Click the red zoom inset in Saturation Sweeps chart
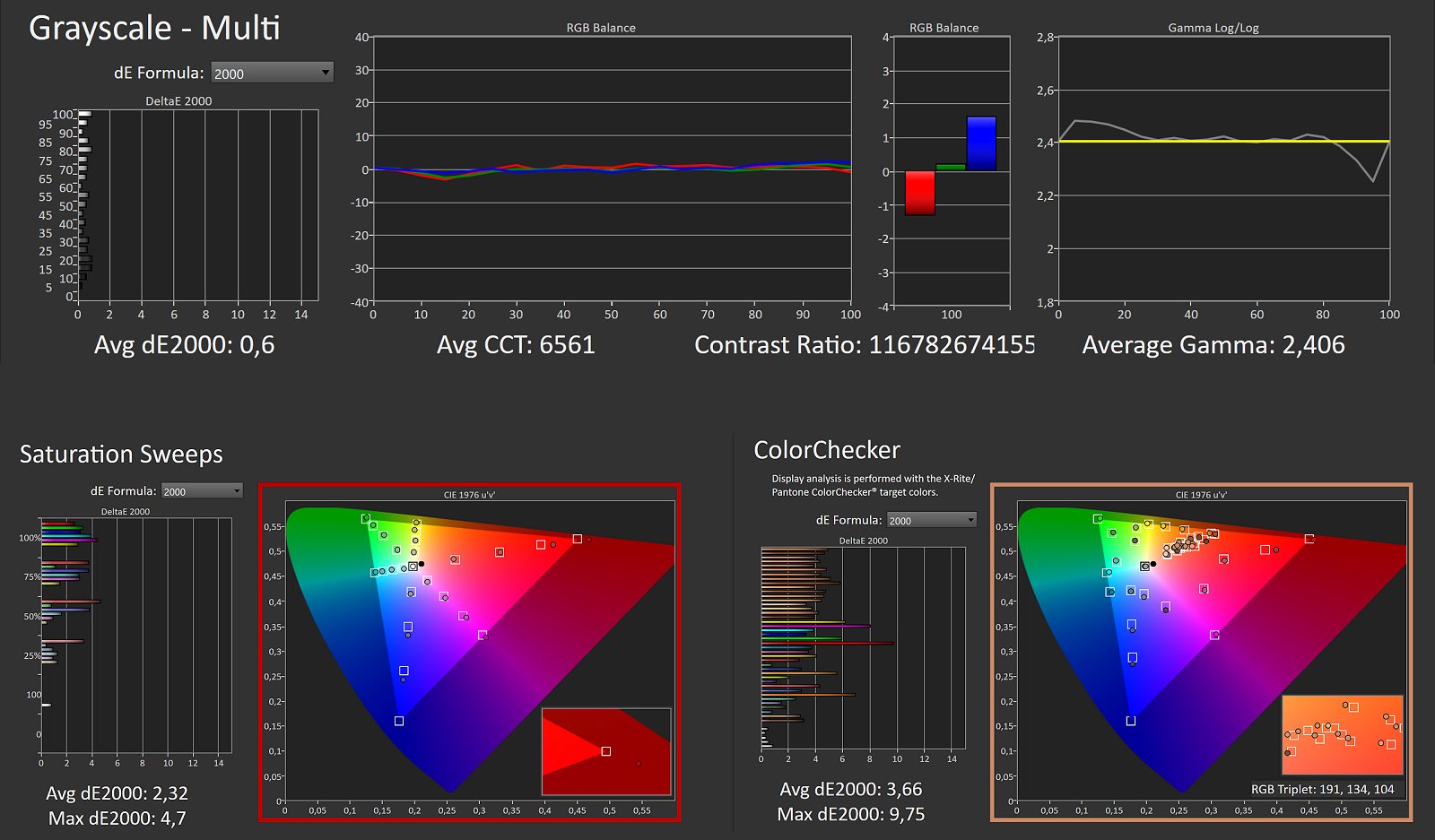Image resolution: width=1435 pixels, height=840 pixels. pos(606,751)
